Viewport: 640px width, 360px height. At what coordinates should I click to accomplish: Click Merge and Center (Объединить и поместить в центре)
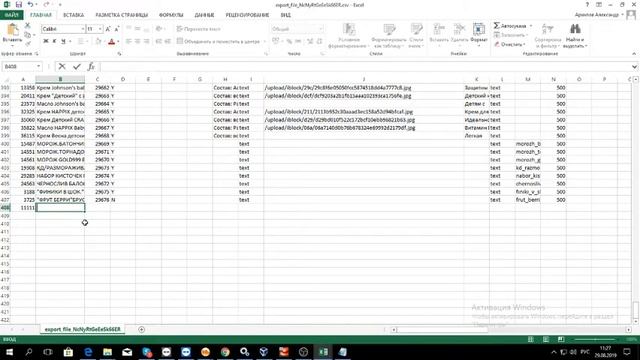(218, 41)
